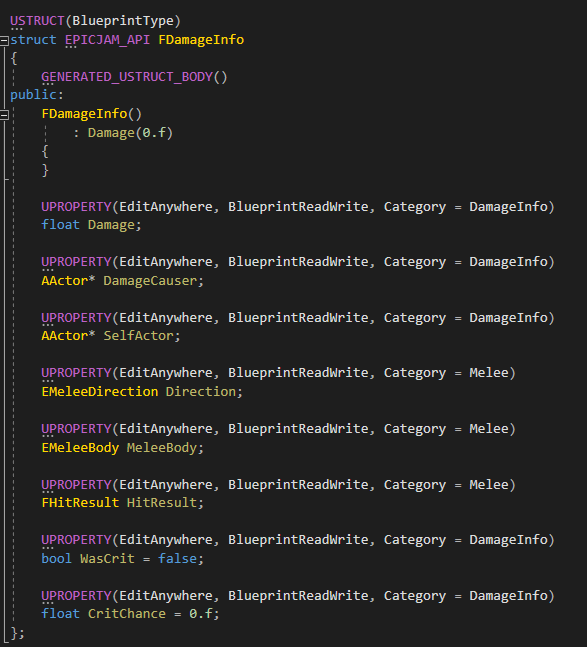This screenshot has height=647, width=587.
Task: Click the SelfActor variable name
Action: tap(138, 336)
